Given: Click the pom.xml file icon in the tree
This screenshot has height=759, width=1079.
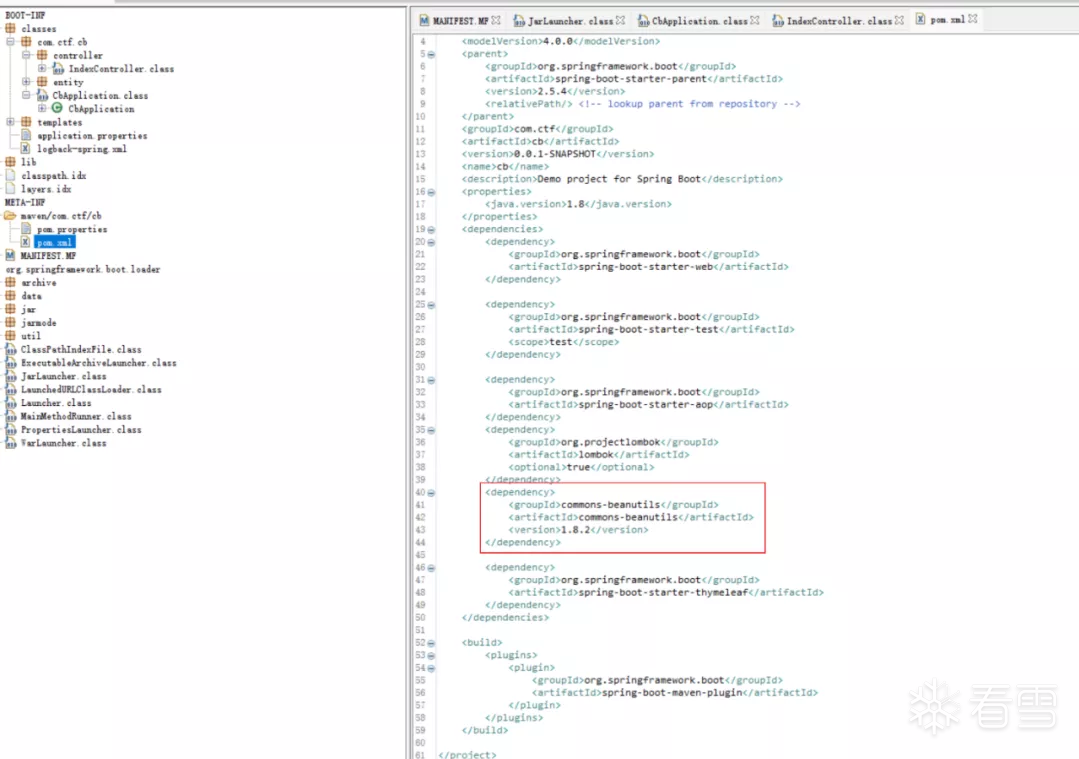Looking at the screenshot, I should tap(25, 242).
